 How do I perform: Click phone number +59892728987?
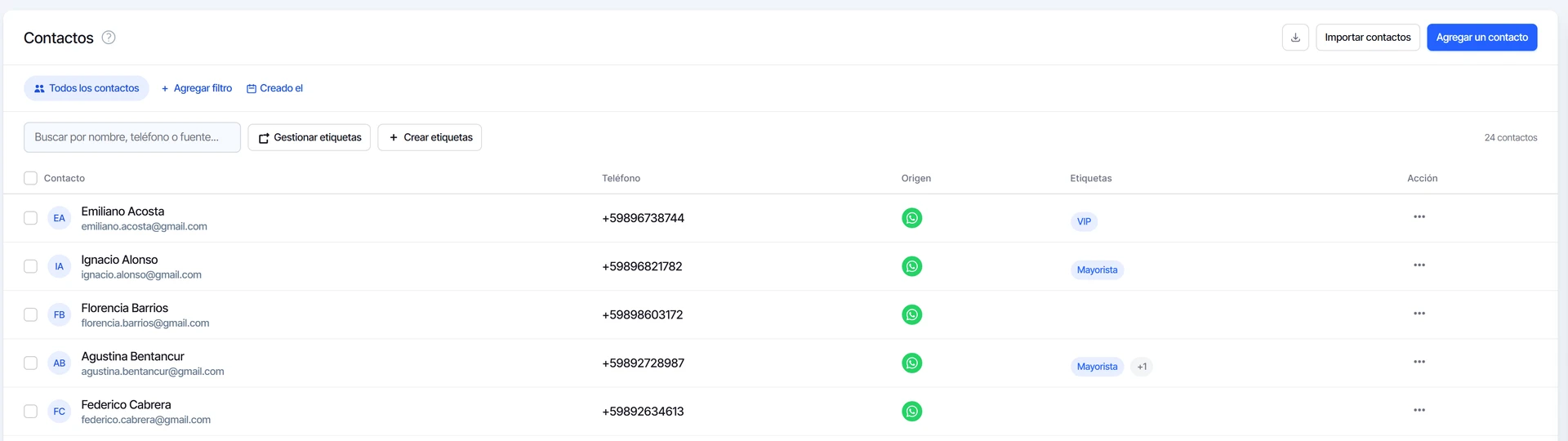[644, 363]
